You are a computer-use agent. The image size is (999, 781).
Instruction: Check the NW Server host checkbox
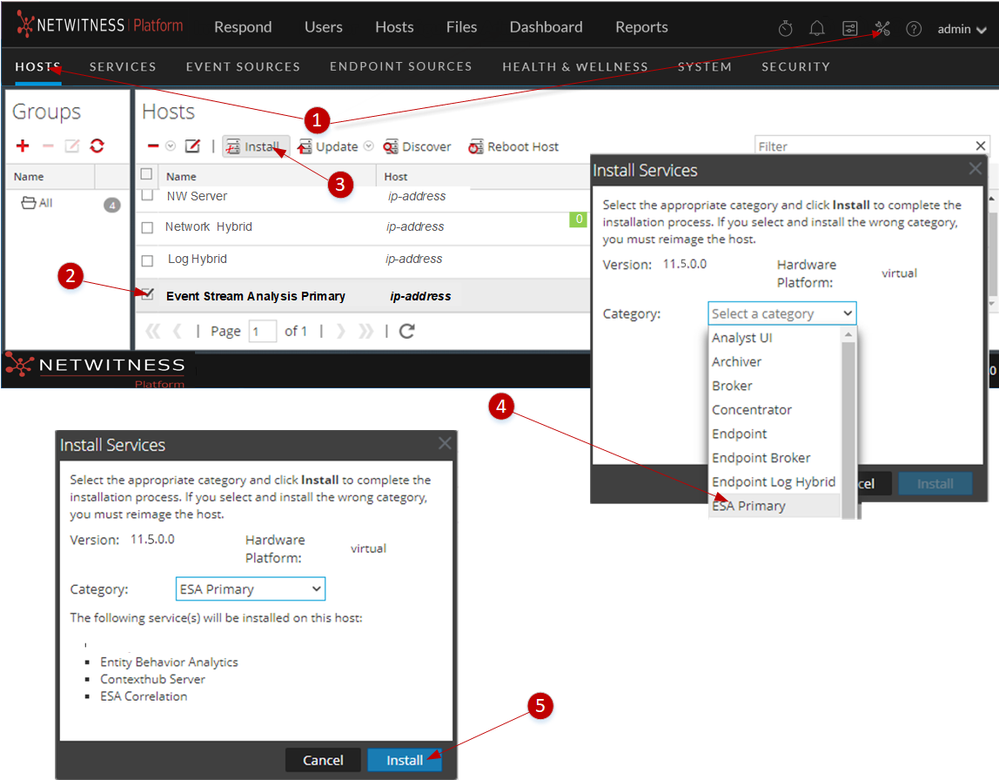click(148, 196)
